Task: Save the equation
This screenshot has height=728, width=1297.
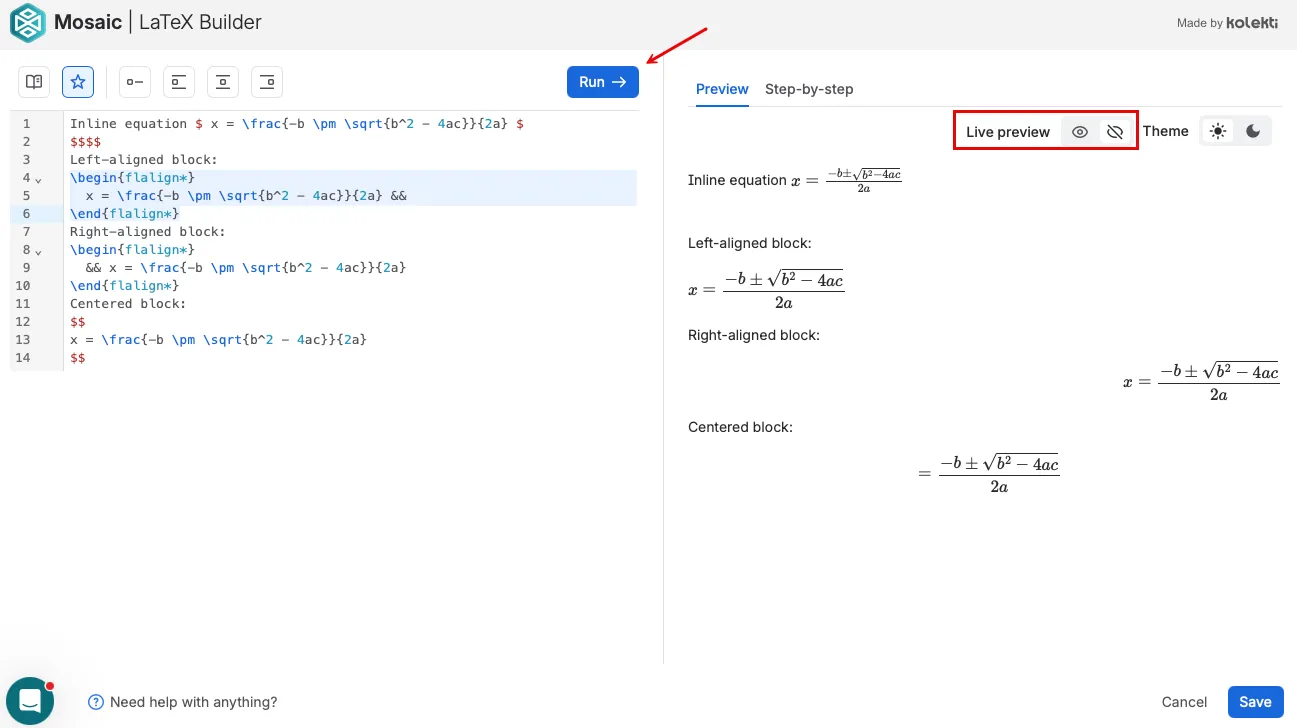Action: (1255, 702)
